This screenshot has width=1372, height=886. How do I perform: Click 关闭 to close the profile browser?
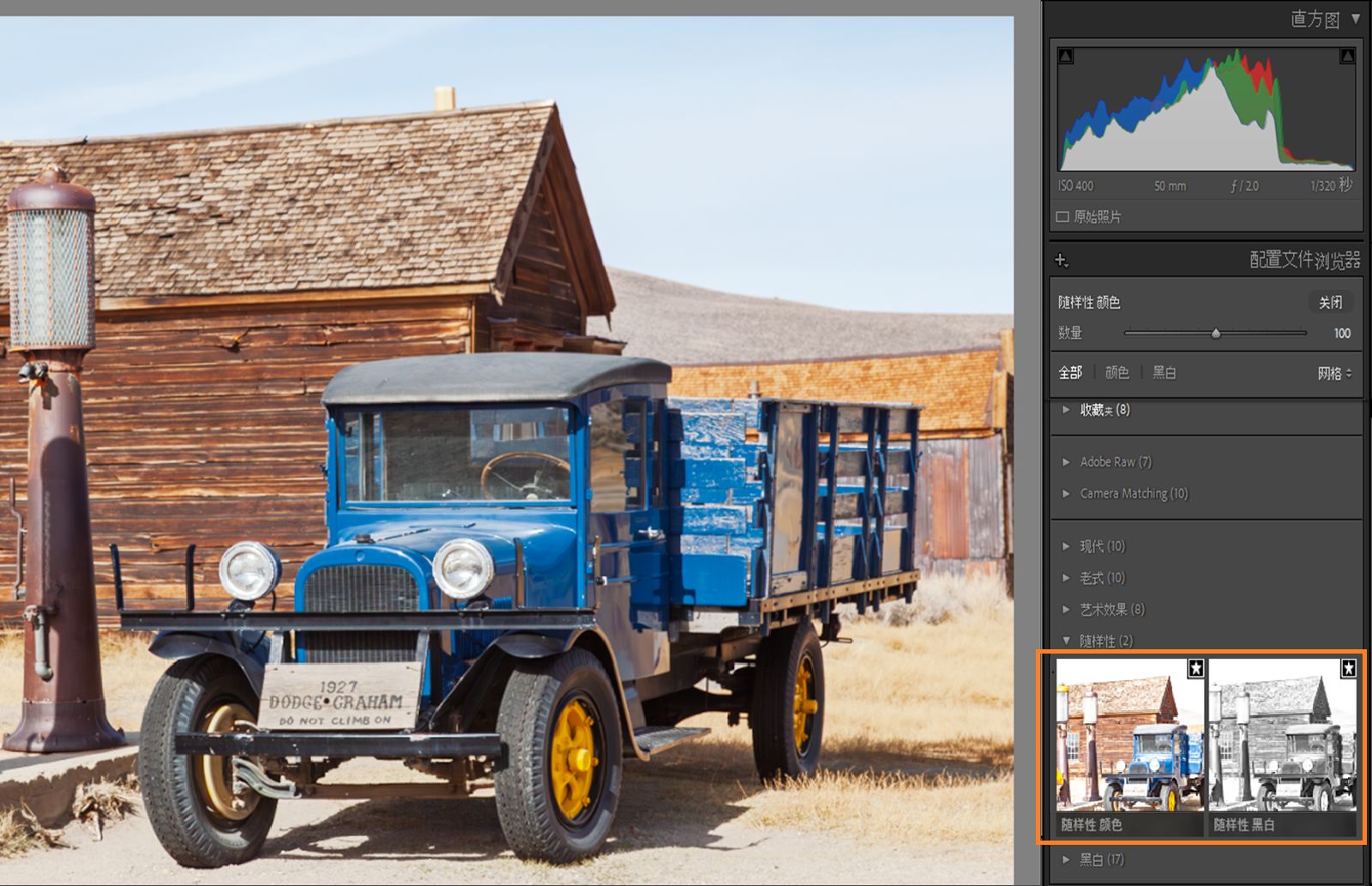[x=1331, y=302]
